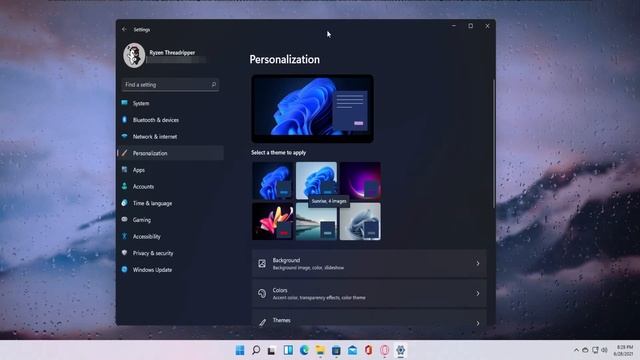640x360 pixels.
Task: Open the taskbar clock and date
Action: click(624, 351)
